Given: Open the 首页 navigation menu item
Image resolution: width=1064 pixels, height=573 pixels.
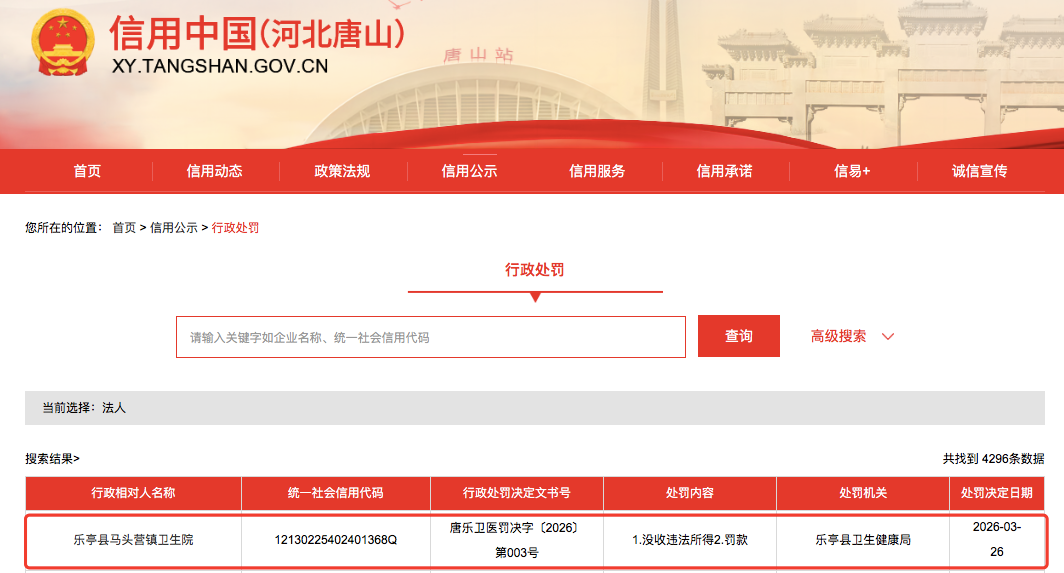Looking at the screenshot, I should [87, 171].
